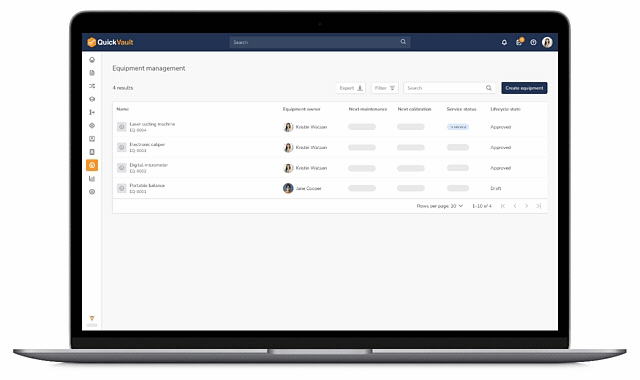This screenshot has height=380, width=640.
Task: Click the QuickVault logo
Action: point(110,42)
